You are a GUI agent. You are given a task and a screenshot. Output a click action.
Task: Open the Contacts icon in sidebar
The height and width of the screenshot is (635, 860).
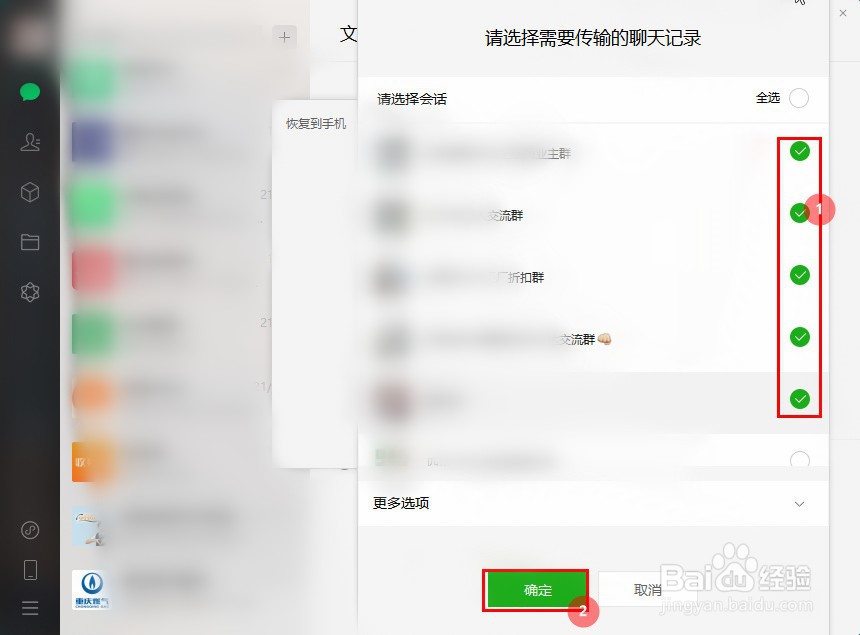pyautogui.click(x=30, y=142)
